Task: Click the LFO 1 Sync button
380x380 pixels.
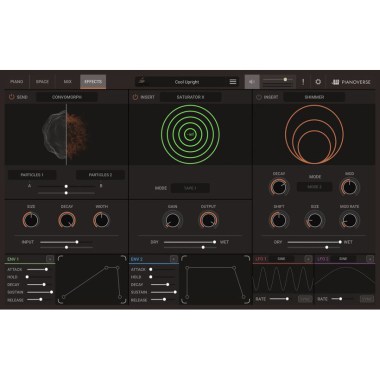Action: click(x=305, y=299)
